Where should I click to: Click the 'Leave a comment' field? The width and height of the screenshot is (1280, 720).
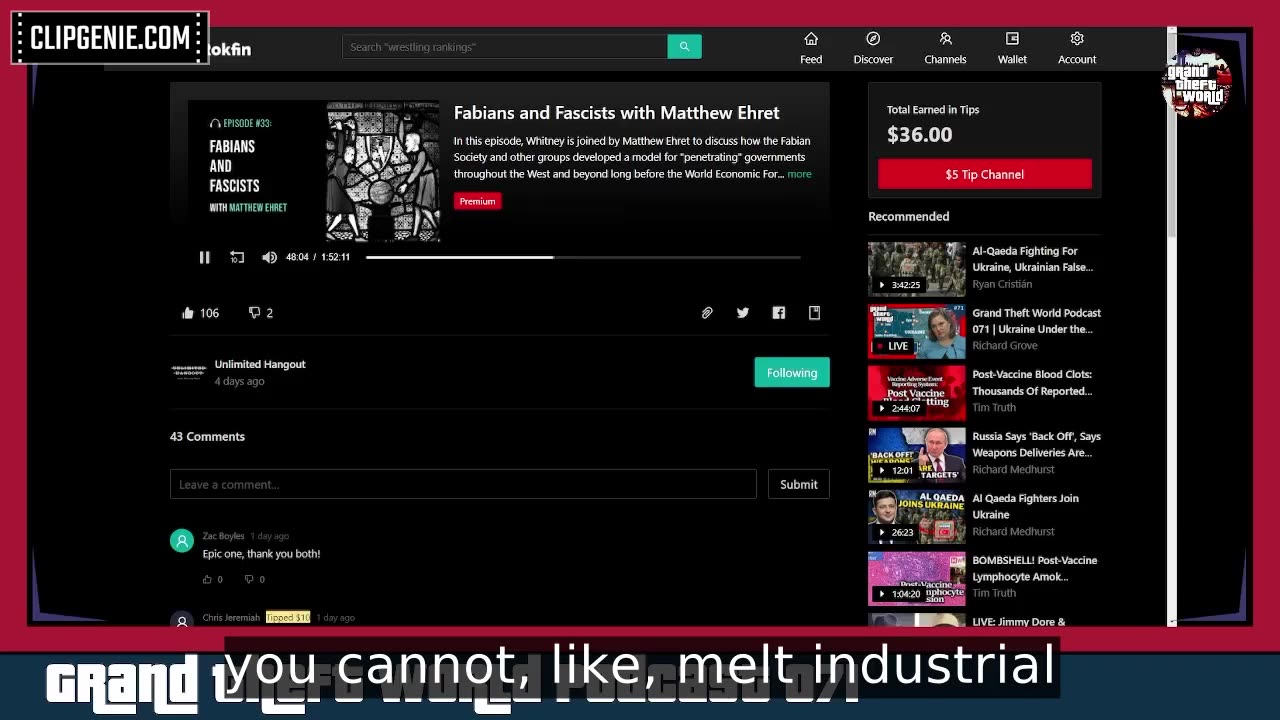pos(463,484)
